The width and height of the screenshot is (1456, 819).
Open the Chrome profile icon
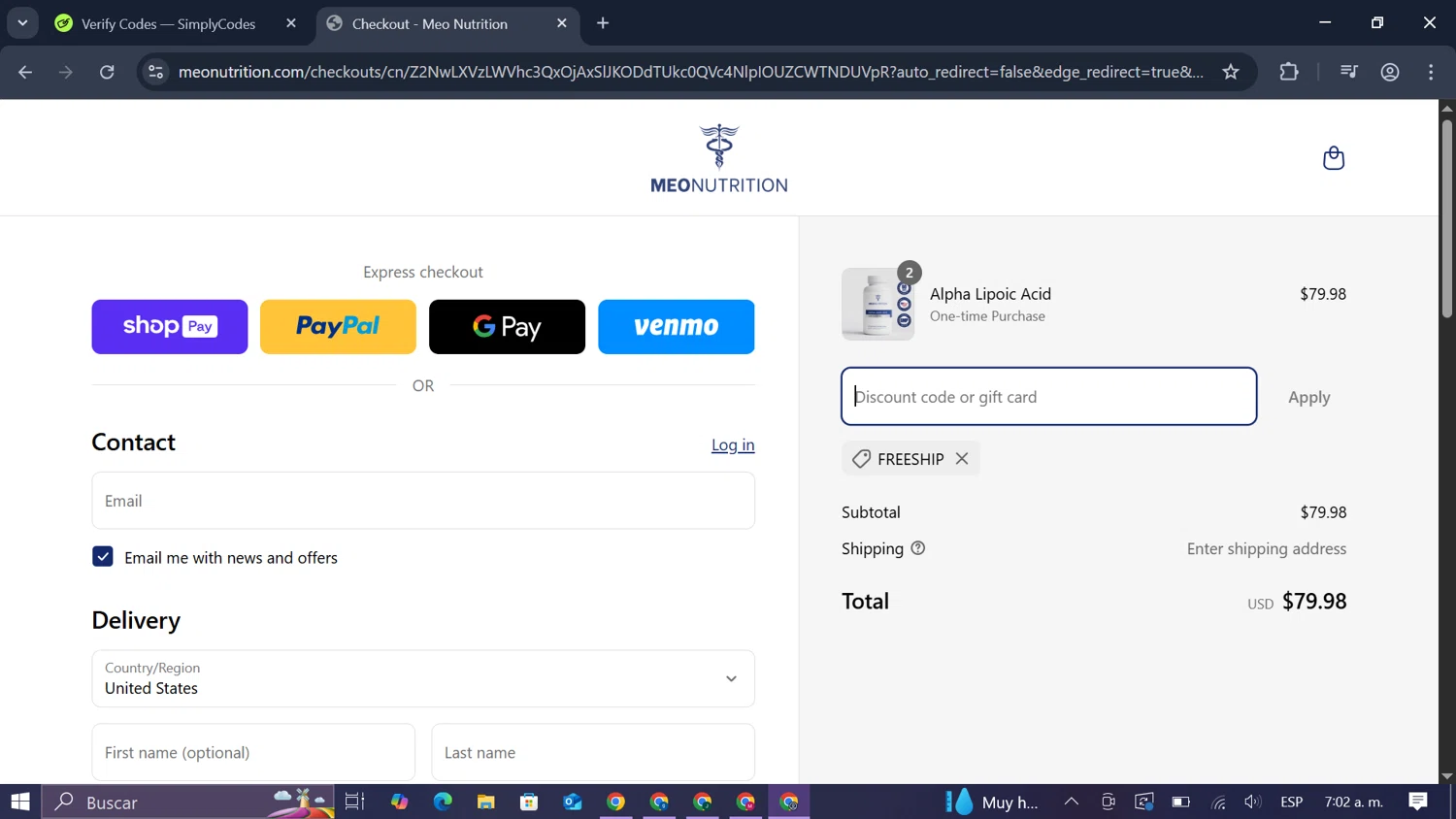1390,72
